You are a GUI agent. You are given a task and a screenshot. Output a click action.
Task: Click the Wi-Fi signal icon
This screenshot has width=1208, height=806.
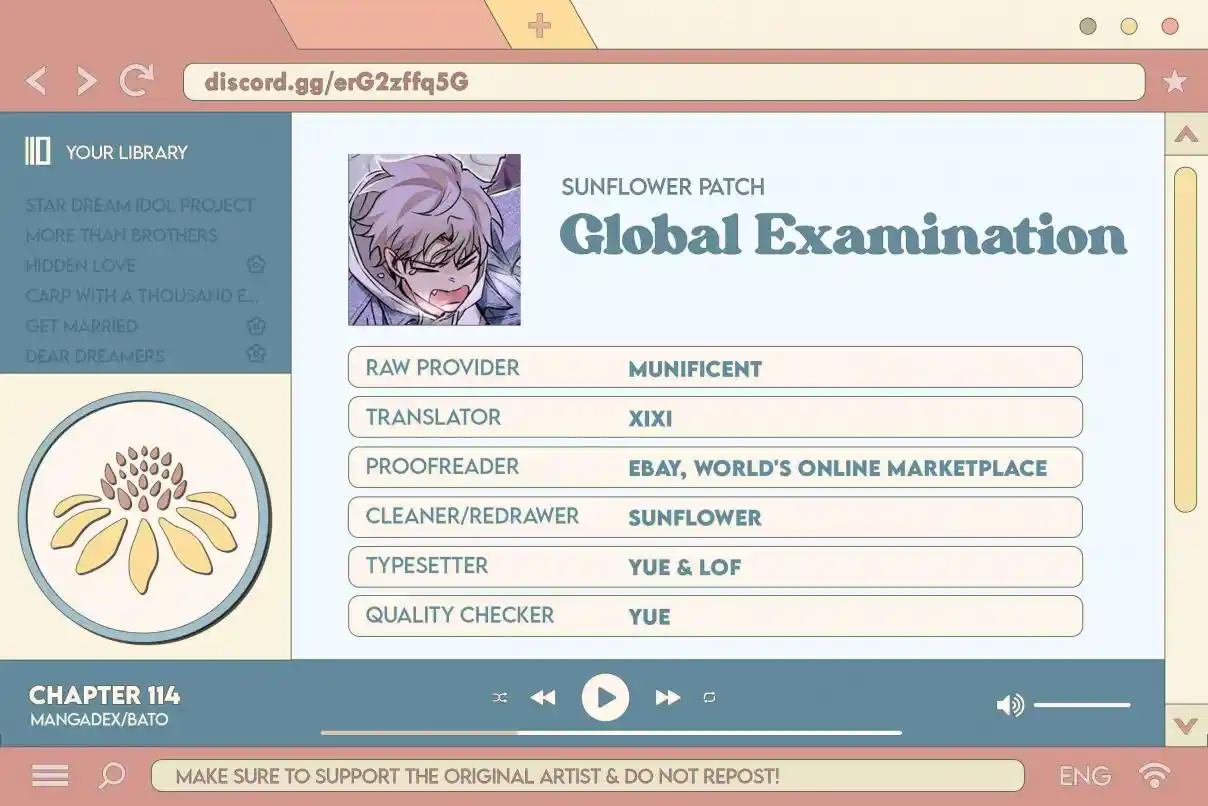pos(1155,775)
